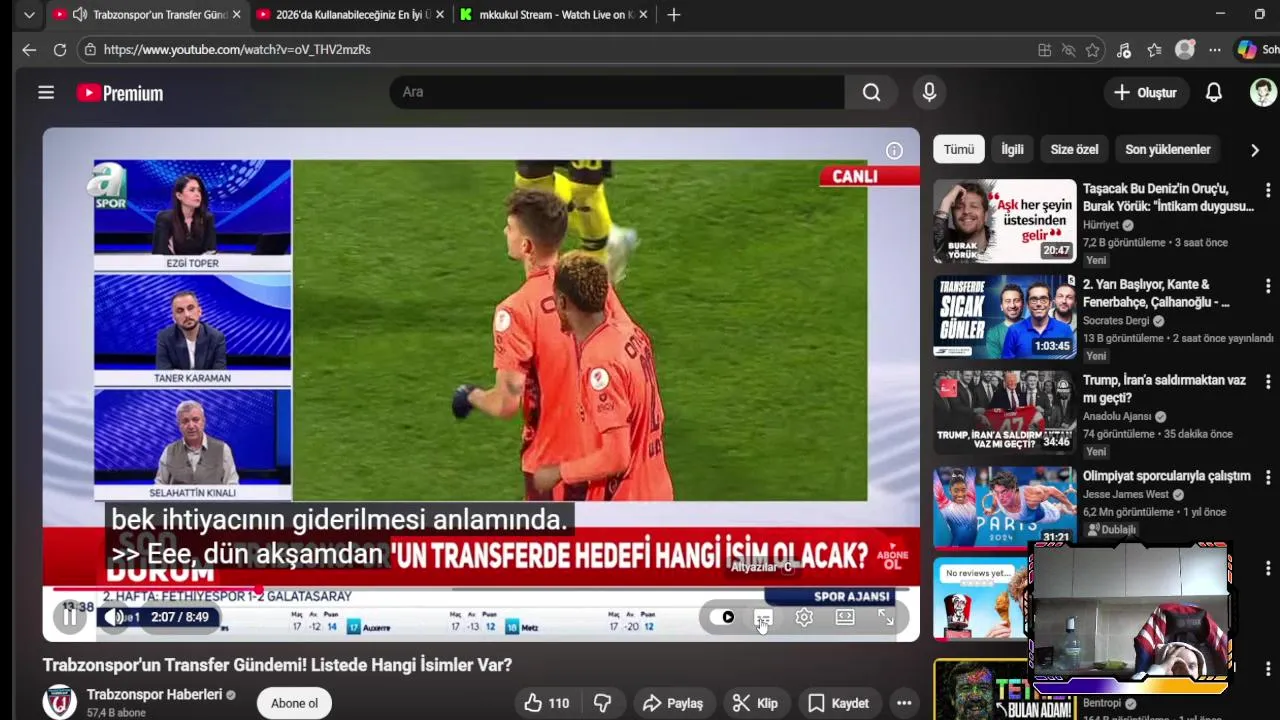
Task: Select the Size özel filter chip
Action: pyautogui.click(x=1074, y=149)
